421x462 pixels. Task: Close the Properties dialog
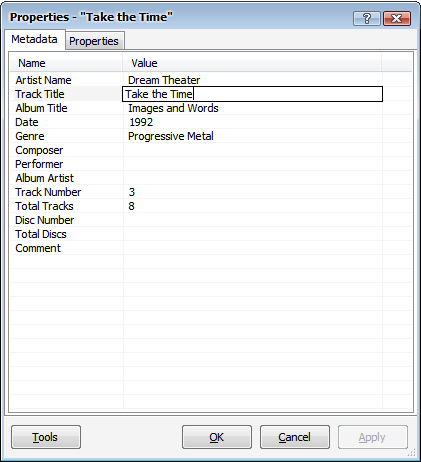397,18
